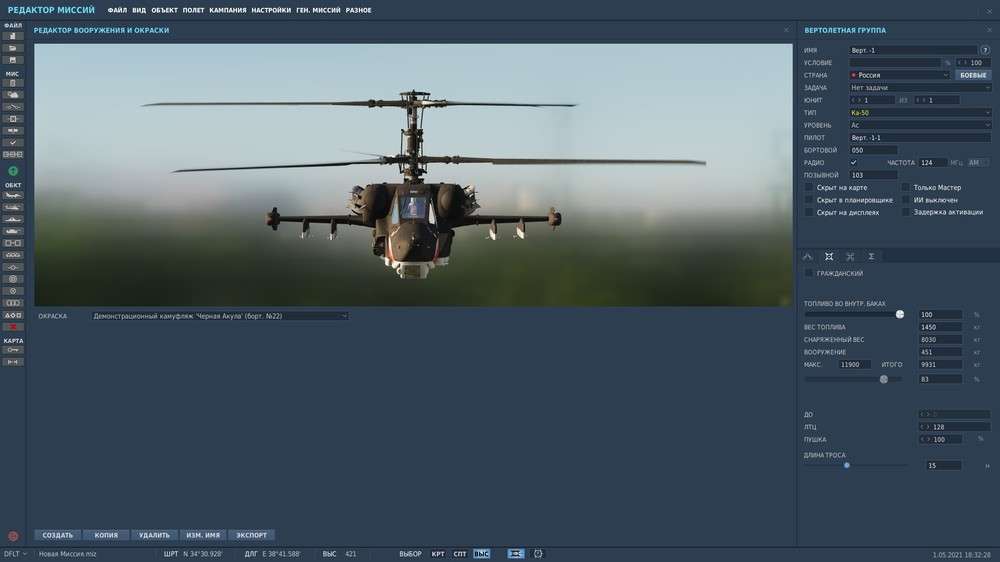Open the type dropdown showing Ka-50
Viewport: 1000px width, 562px height.
(920, 113)
